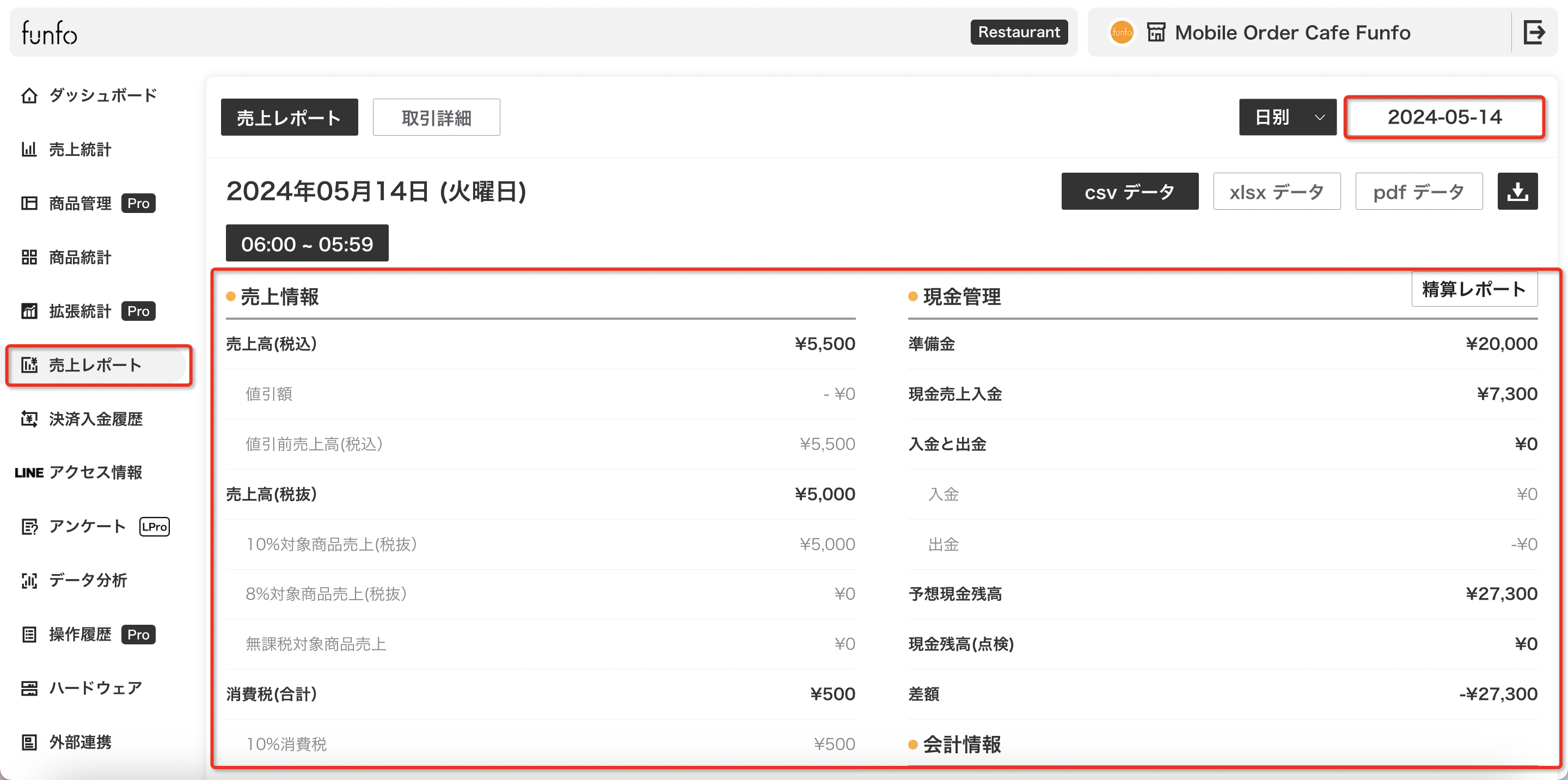
Task: Click the 売上高(税込) ¥5,500 value
Action: point(825,344)
